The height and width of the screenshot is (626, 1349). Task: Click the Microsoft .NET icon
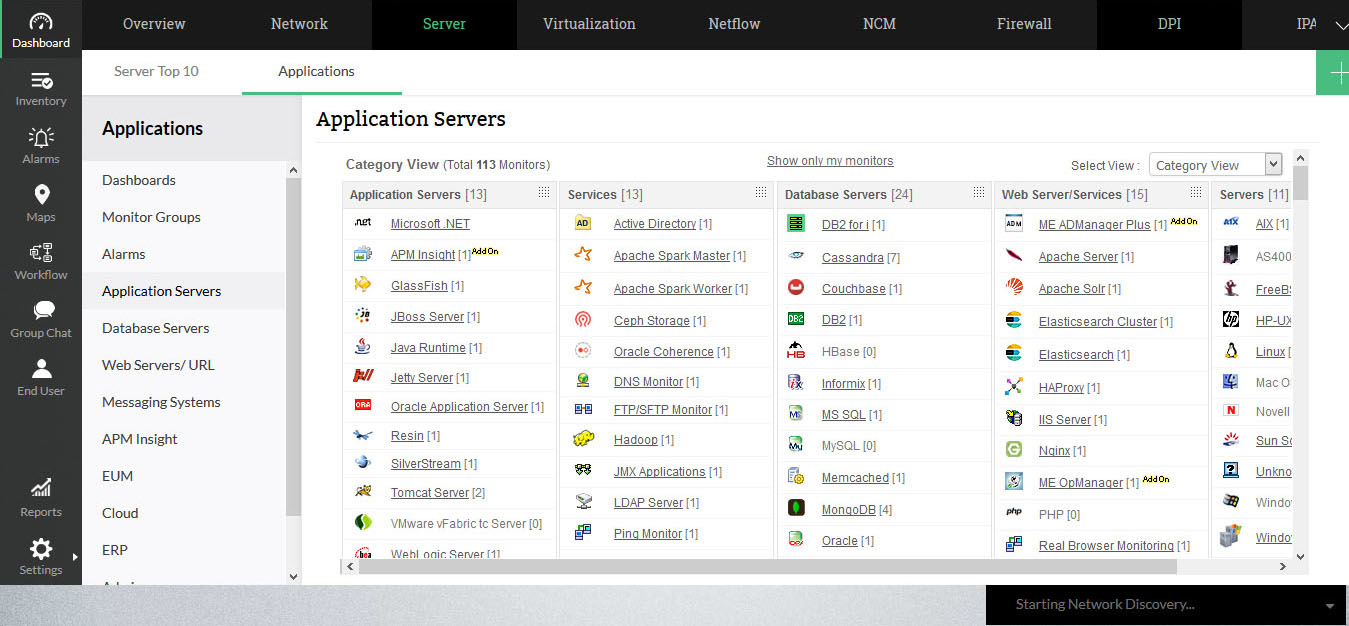pyautogui.click(x=363, y=223)
